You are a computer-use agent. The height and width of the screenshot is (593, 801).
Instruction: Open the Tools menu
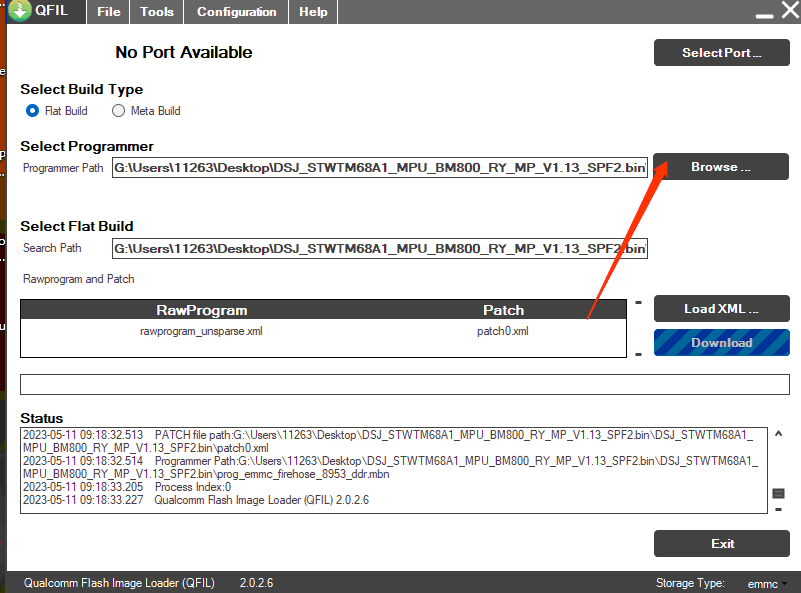[157, 12]
